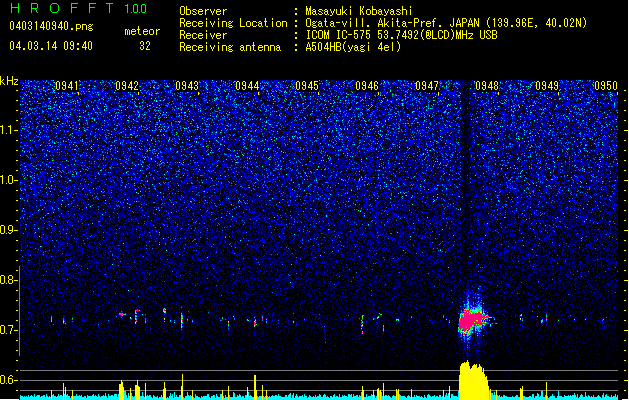The image size is (629, 400).
Task: Click the 0949 time marker
Action: pos(547,86)
